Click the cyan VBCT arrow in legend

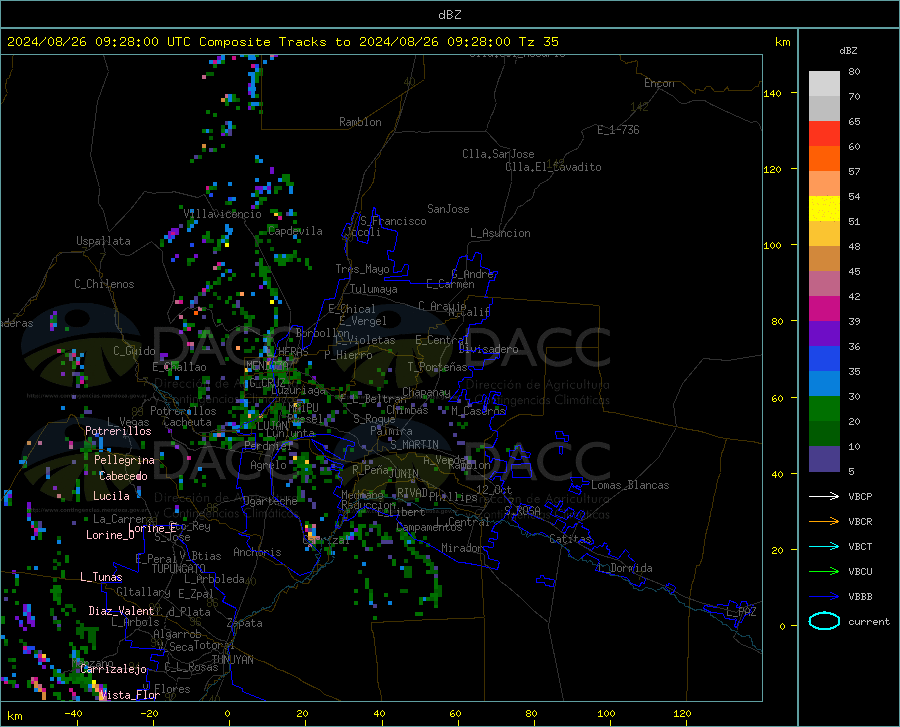tap(824, 546)
